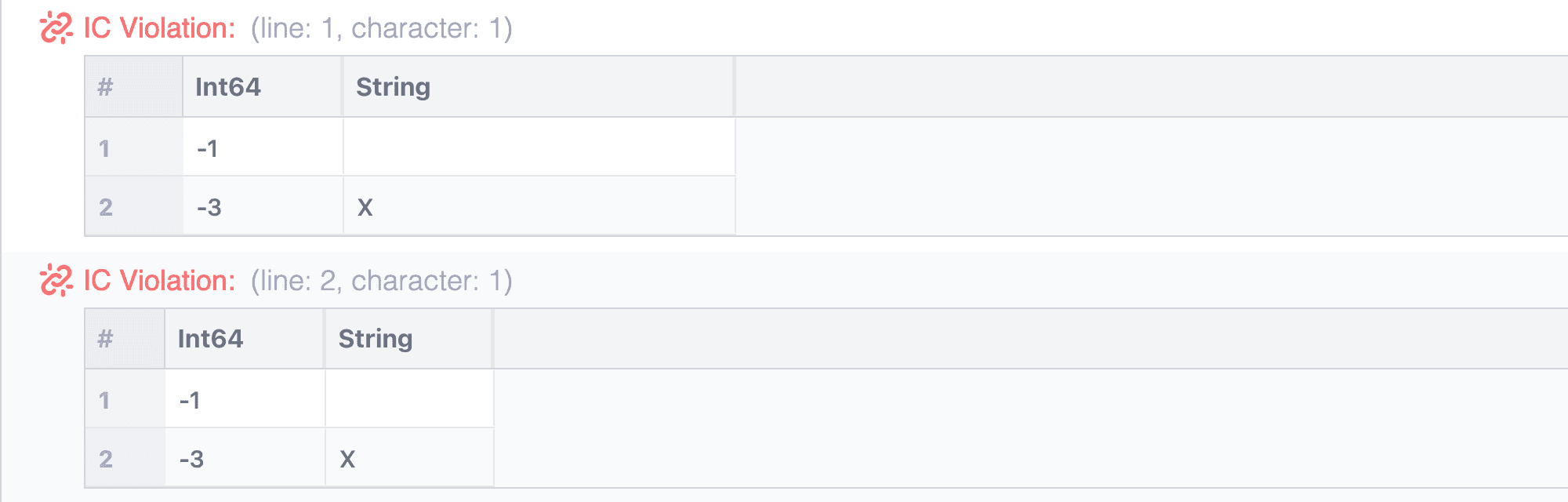Click empty String cell in first table's row 1
The height and width of the screenshot is (502, 1568).
(x=539, y=148)
